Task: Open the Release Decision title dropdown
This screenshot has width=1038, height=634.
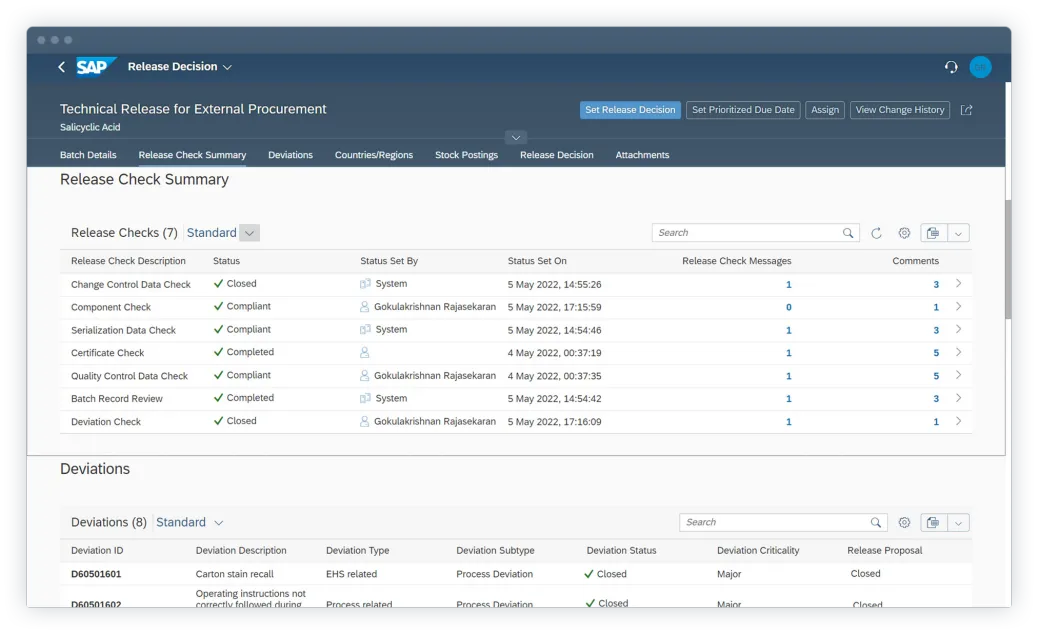Action: pos(227,66)
